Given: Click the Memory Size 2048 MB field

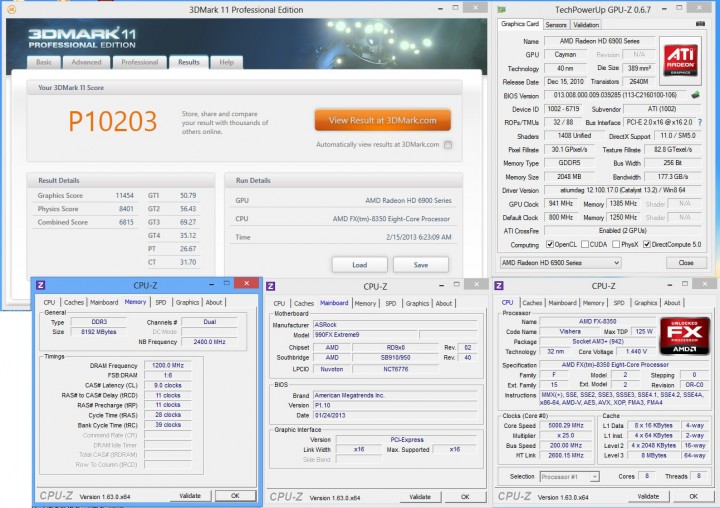Looking at the screenshot, I should (x=569, y=177).
